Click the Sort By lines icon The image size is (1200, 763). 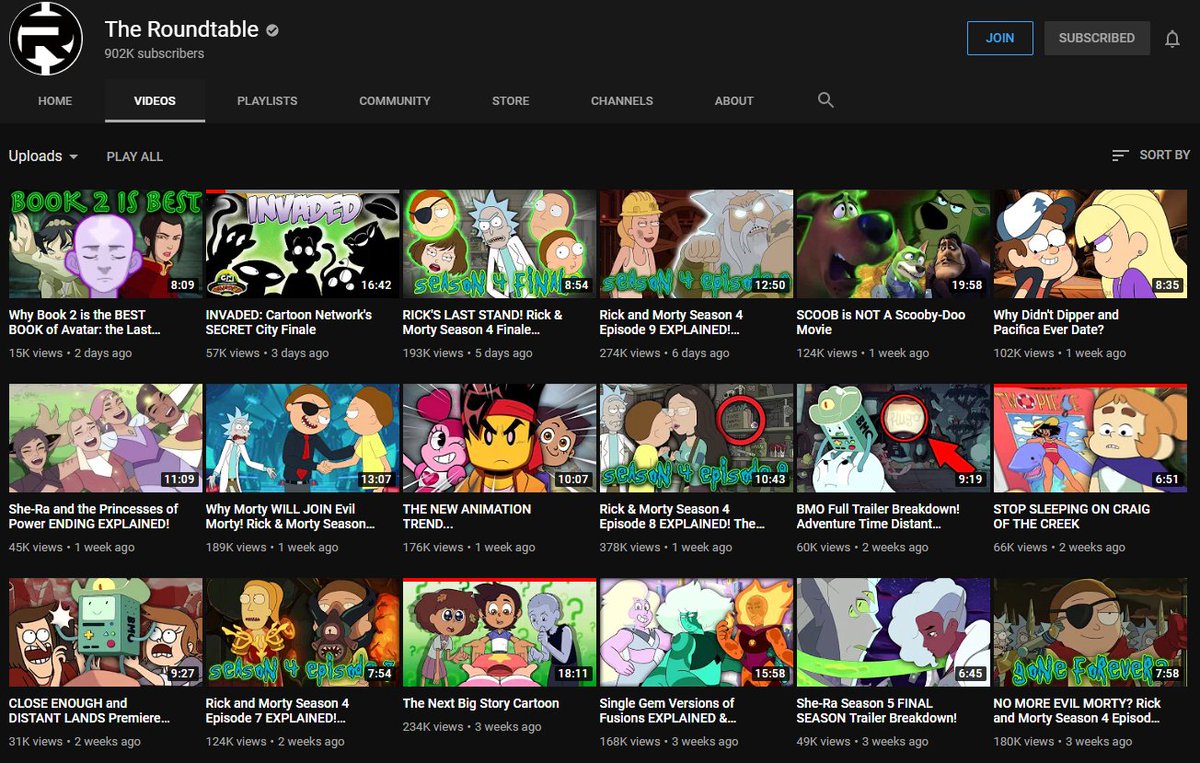[1121, 155]
